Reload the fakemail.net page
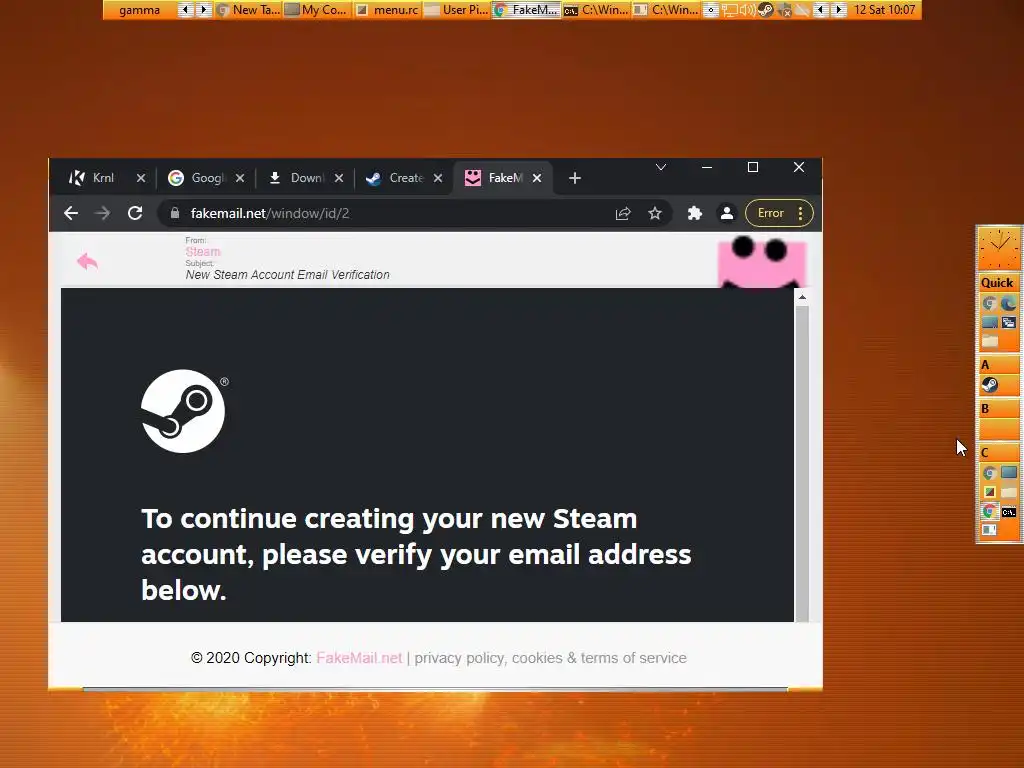The width and height of the screenshot is (1024, 768). [x=135, y=213]
